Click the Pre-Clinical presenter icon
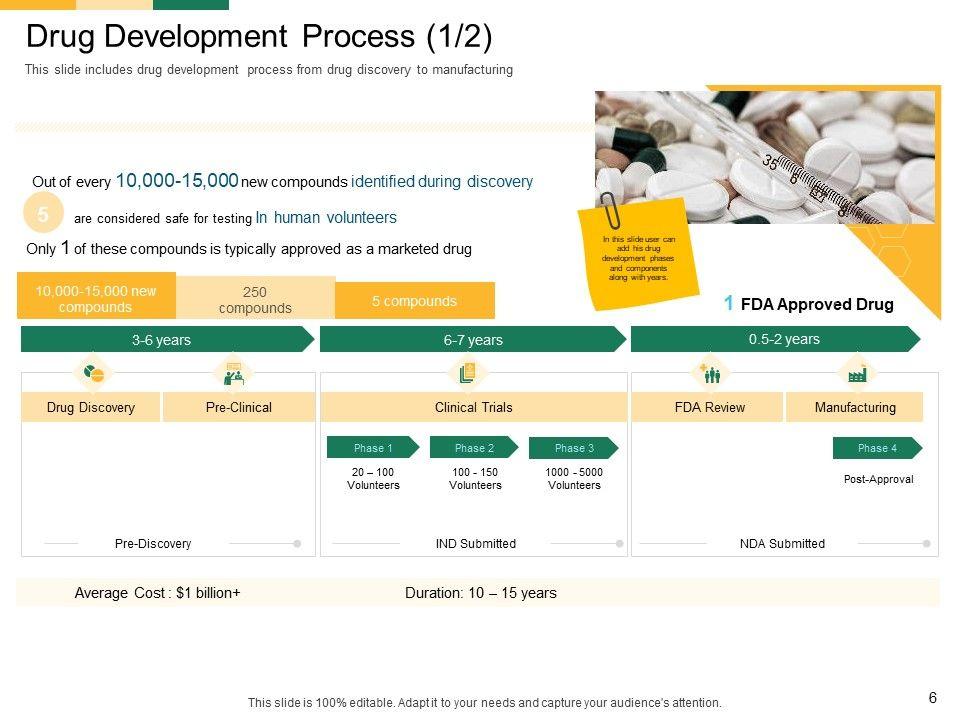The height and width of the screenshot is (720, 960). tap(235, 374)
